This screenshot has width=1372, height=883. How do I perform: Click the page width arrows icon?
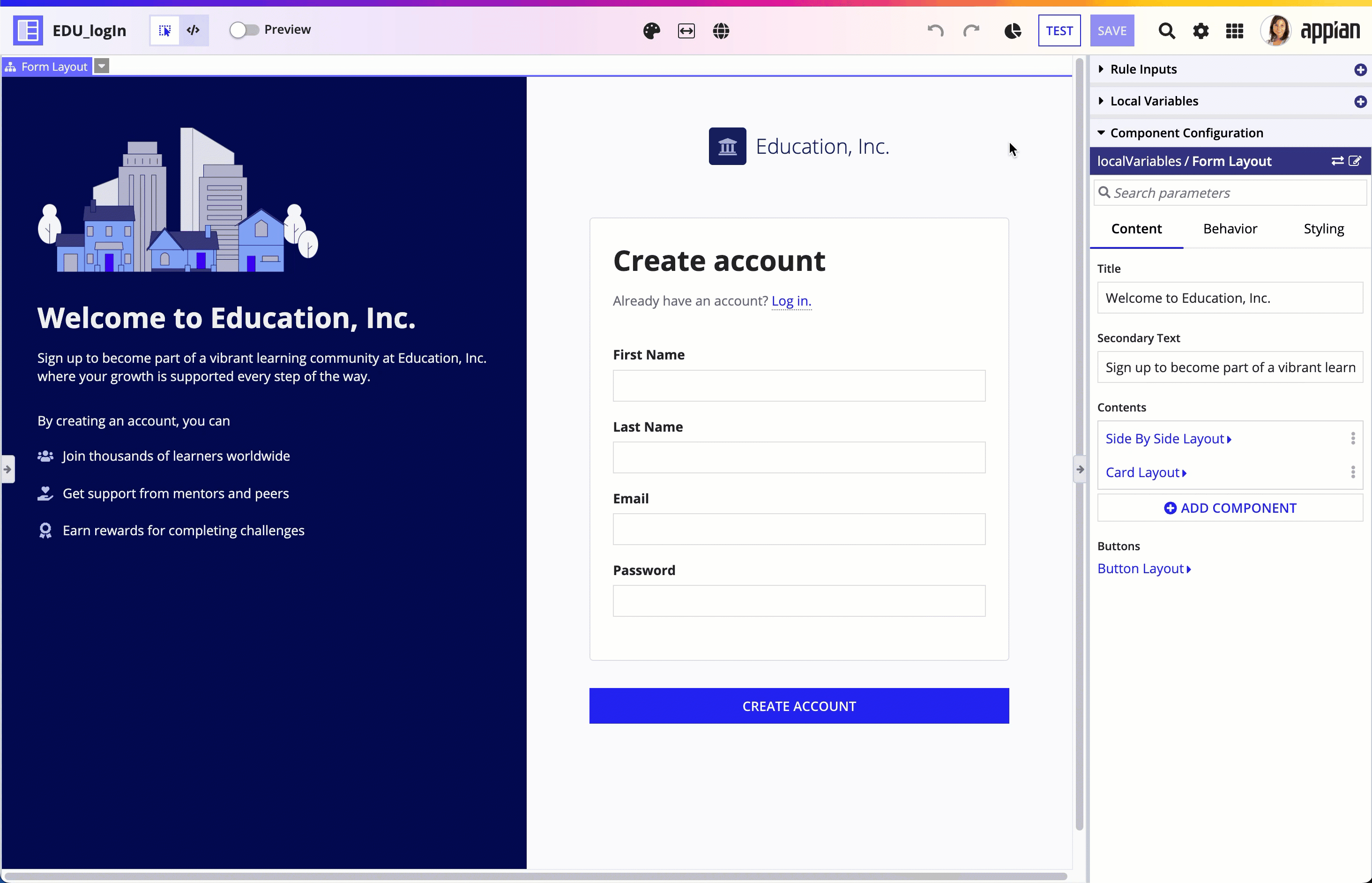[x=686, y=31]
